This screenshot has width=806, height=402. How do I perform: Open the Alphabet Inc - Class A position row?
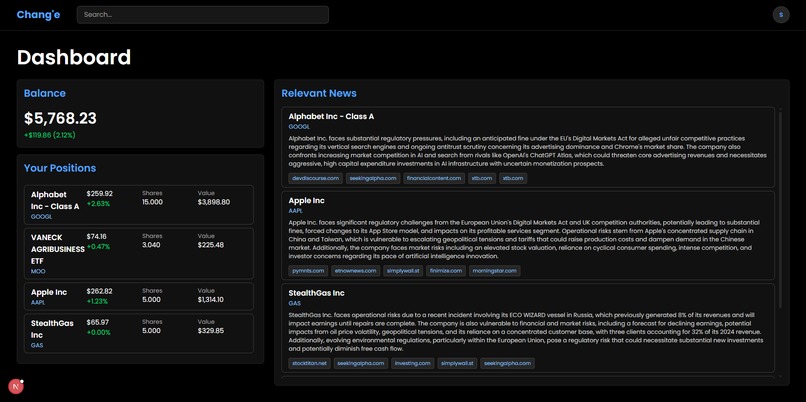tap(139, 205)
